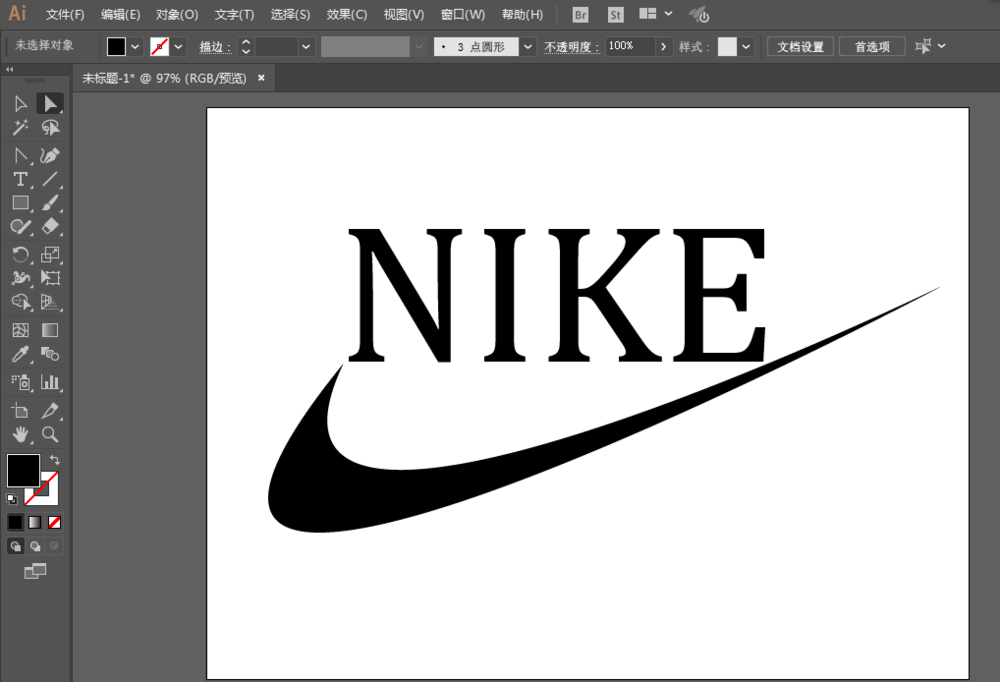This screenshot has width=1000, height=682.
Task: Click the opacity 100% input field
Action: [x=630, y=46]
